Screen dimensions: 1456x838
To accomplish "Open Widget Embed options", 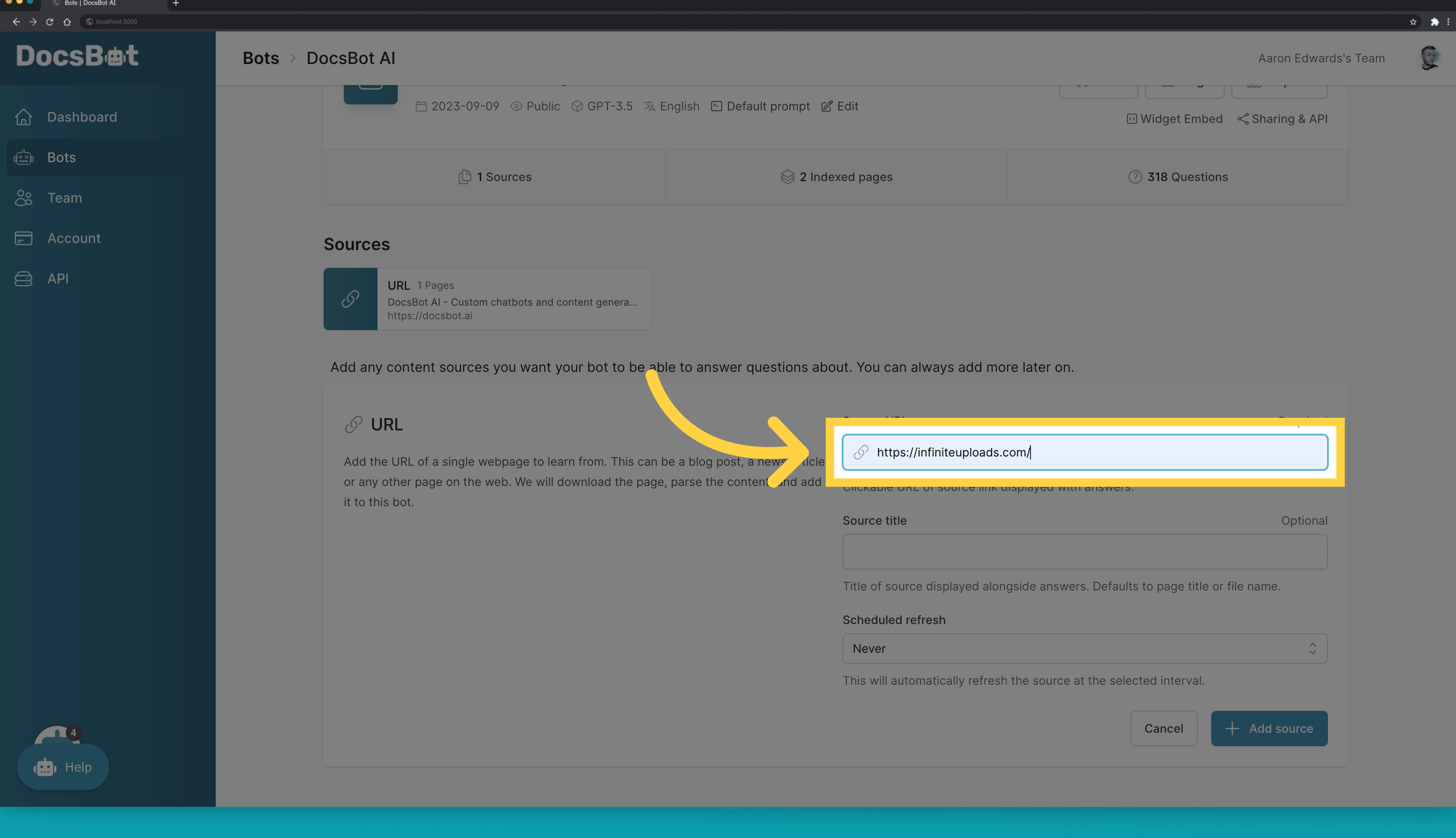I will (x=1174, y=119).
